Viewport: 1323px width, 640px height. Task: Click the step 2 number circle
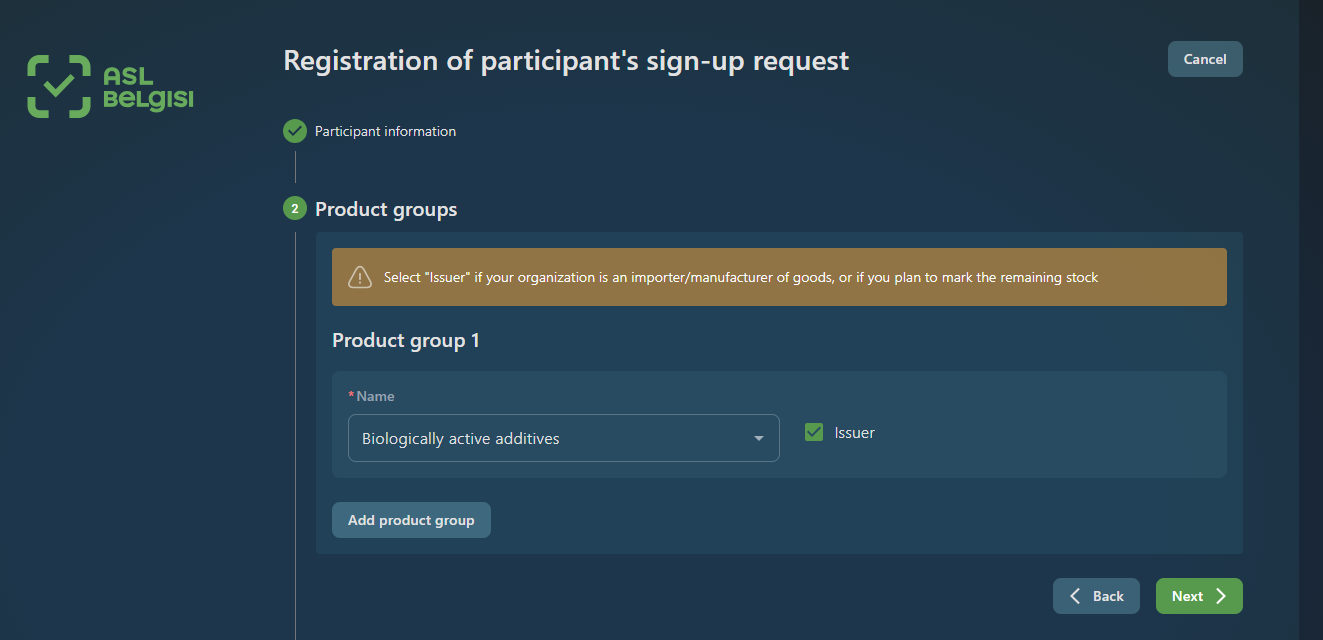(295, 209)
